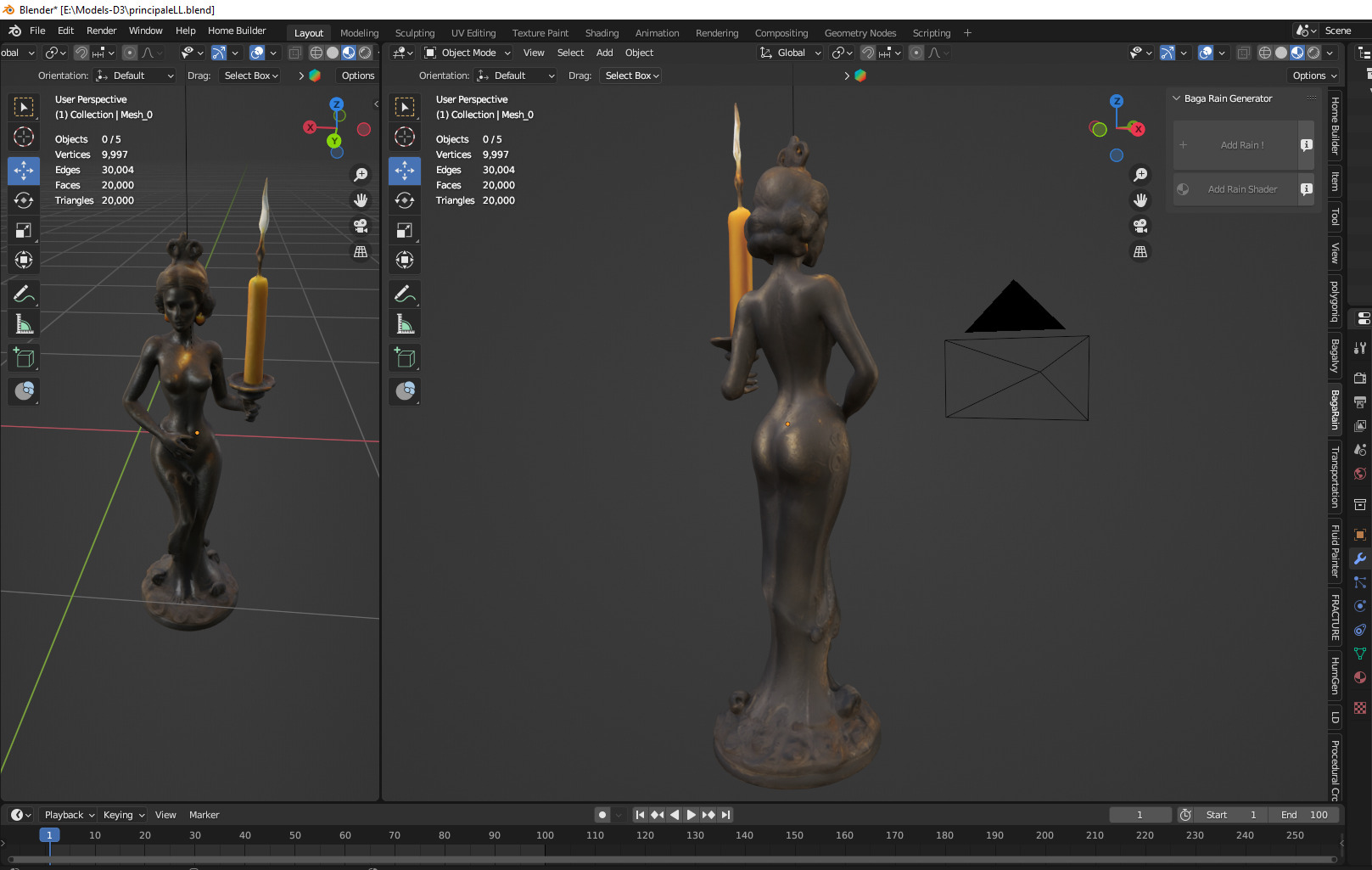Image resolution: width=1372 pixels, height=870 pixels.
Task: Select the Scale tool in left viewport
Action: point(24,230)
